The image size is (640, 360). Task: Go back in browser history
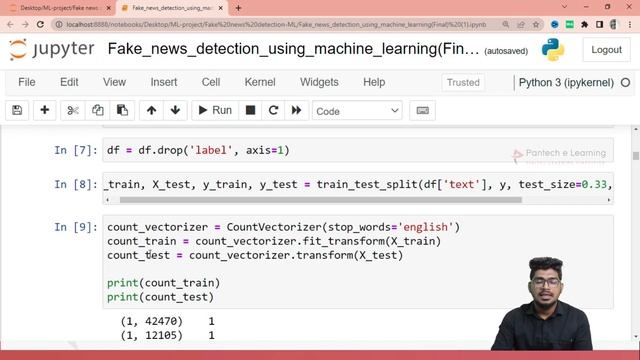pos(10,24)
